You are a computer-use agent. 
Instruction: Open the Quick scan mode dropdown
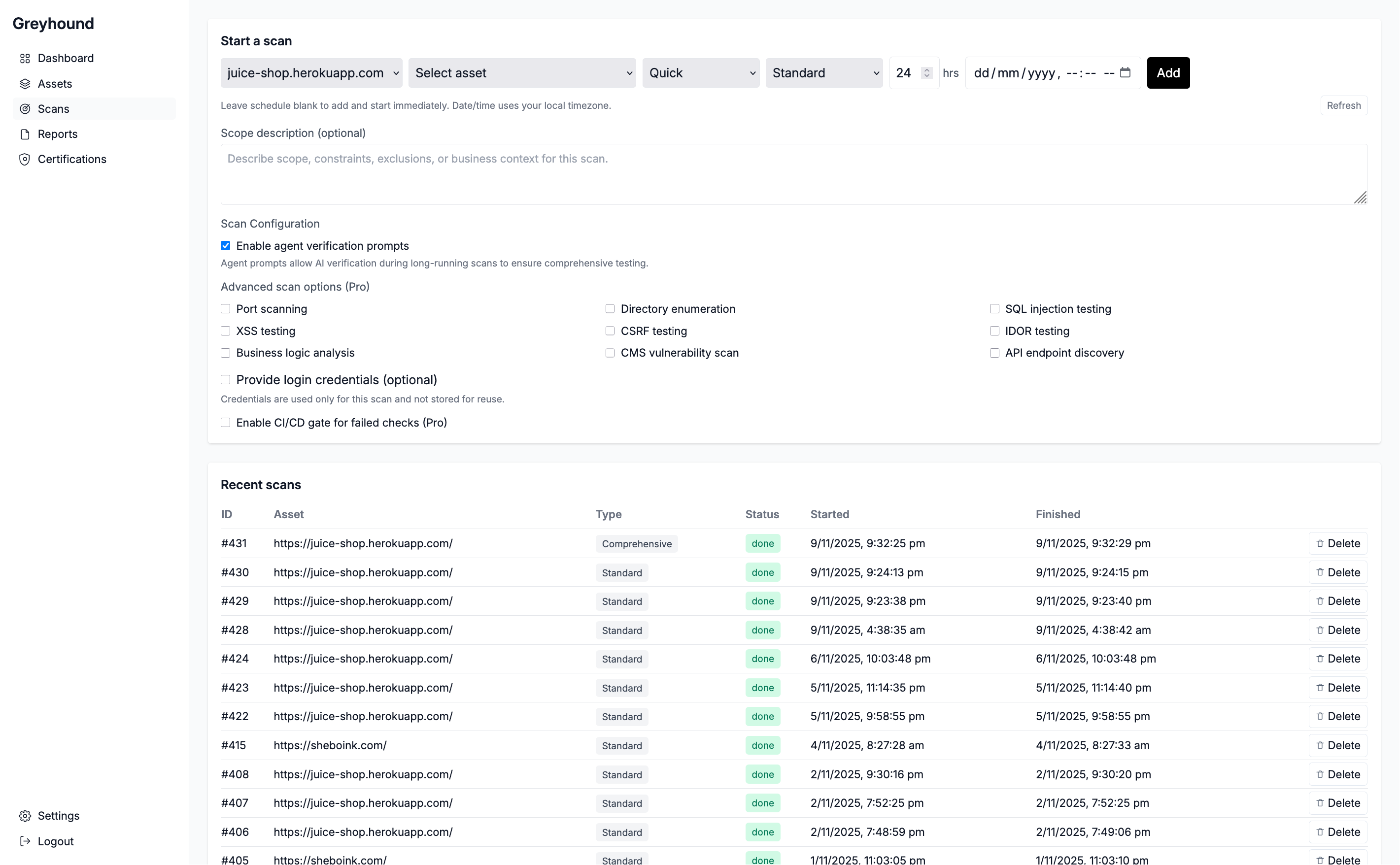pyautogui.click(x=700, y=72)
